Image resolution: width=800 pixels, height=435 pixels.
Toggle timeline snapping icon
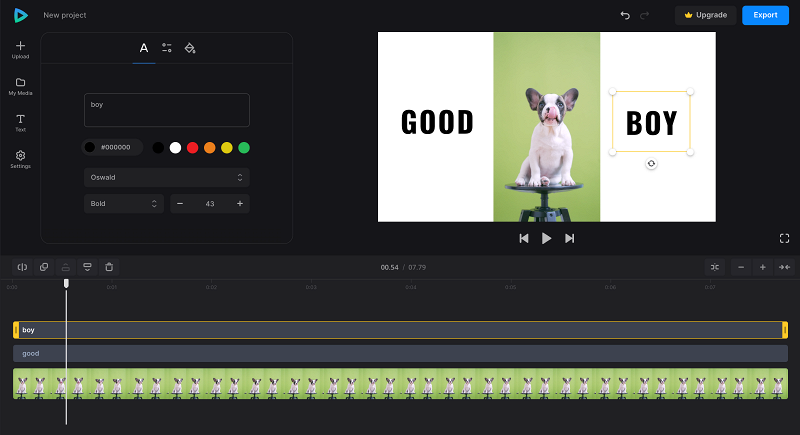pos(715,267)
